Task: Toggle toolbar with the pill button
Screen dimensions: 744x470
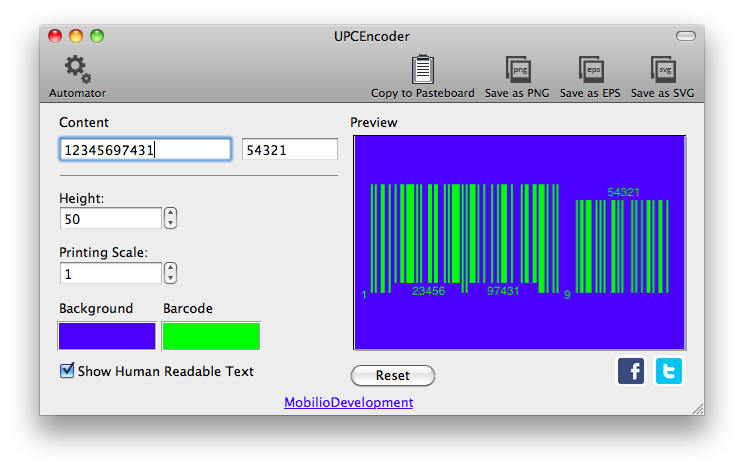Action: pos(686,36)
